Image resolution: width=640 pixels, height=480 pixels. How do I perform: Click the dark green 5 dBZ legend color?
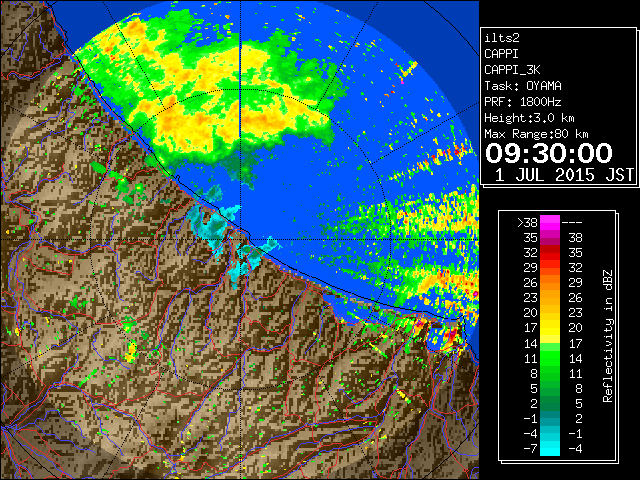coord(550,388)
